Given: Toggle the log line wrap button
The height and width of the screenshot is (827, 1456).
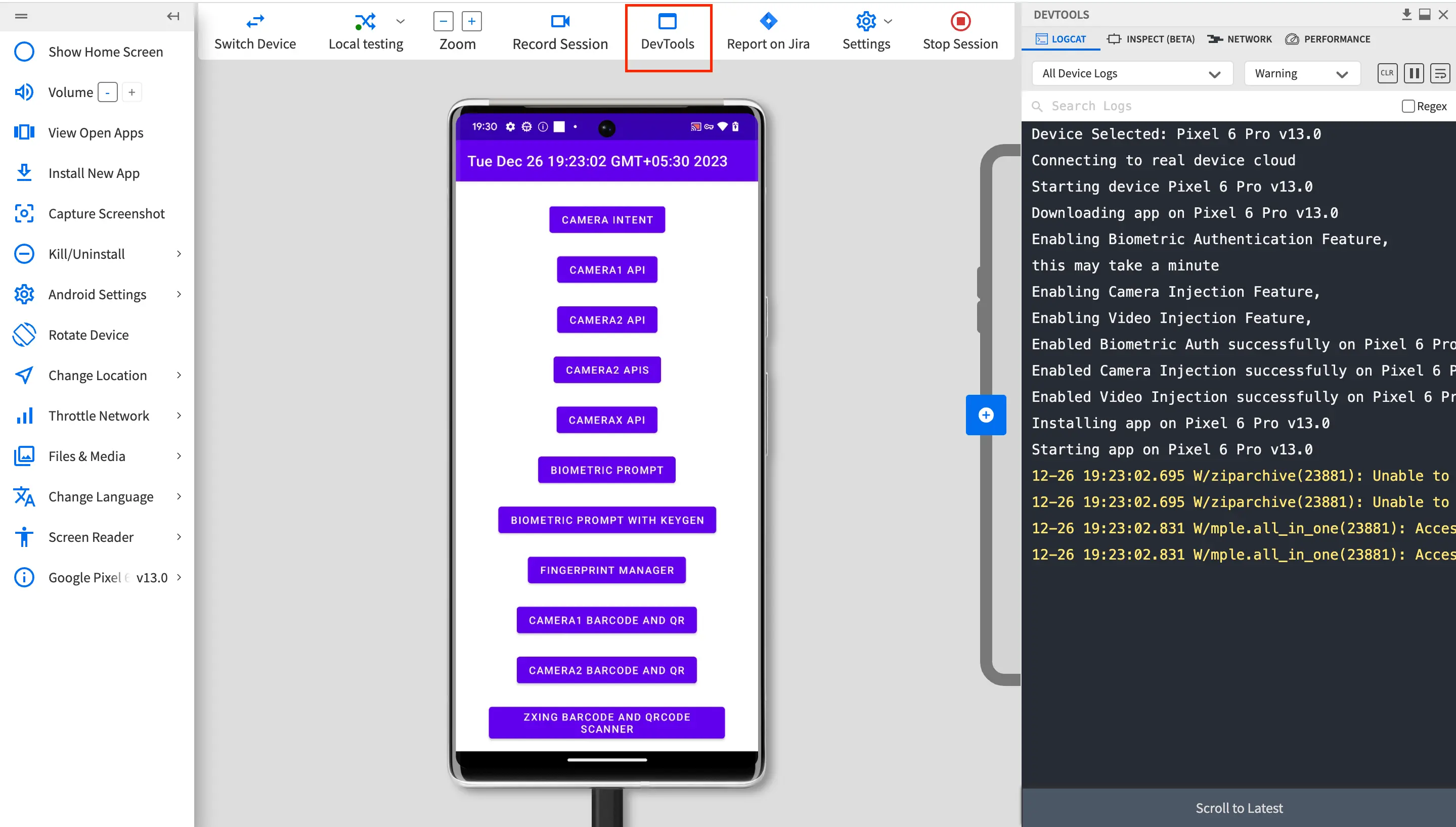Looking at the screenshot, I should pos(1439,73).
